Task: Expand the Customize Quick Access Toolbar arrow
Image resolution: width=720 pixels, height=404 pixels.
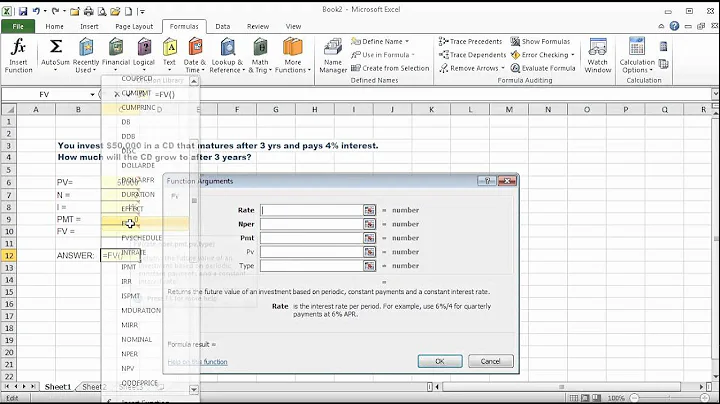Action: click(x=142, y=11)
